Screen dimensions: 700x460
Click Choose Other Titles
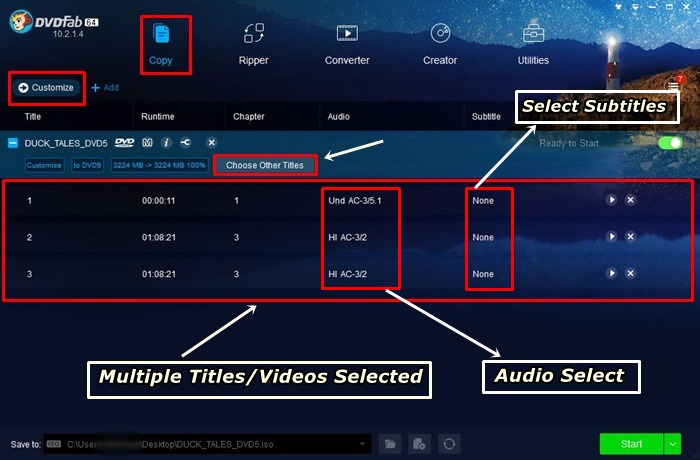(x=265, y=165)
